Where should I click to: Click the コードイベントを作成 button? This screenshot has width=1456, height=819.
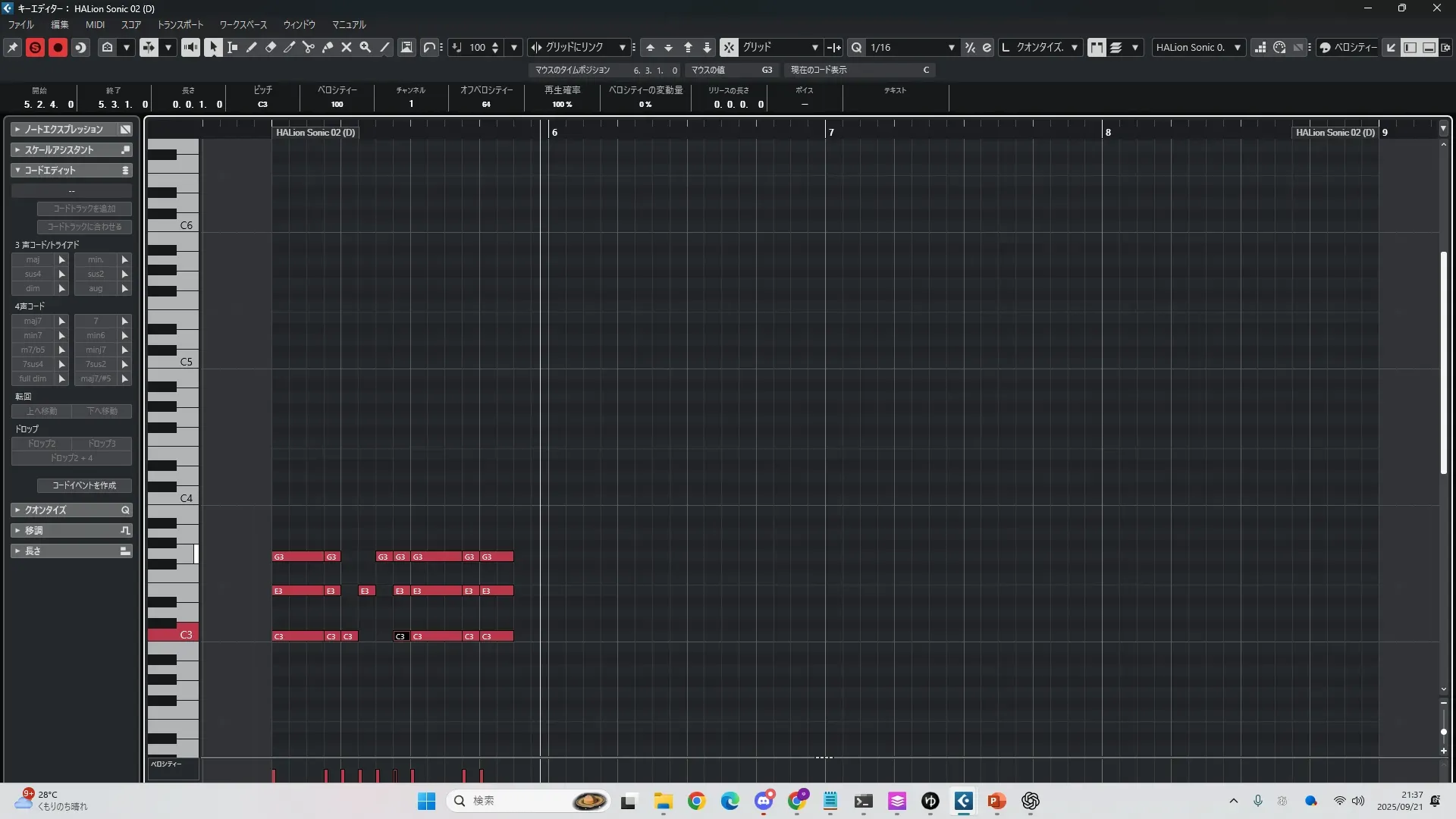(x=84, y=485)
